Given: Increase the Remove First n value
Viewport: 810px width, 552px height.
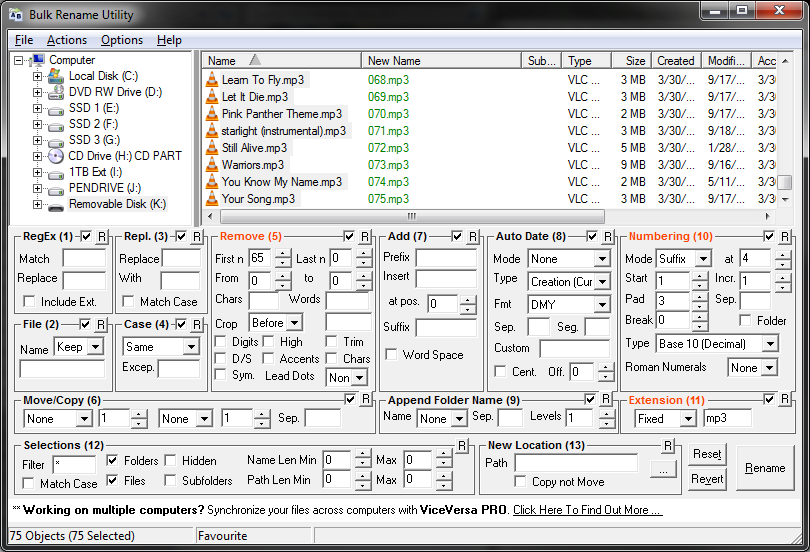Looking at the screenshot, I should (x=283, y=254).
